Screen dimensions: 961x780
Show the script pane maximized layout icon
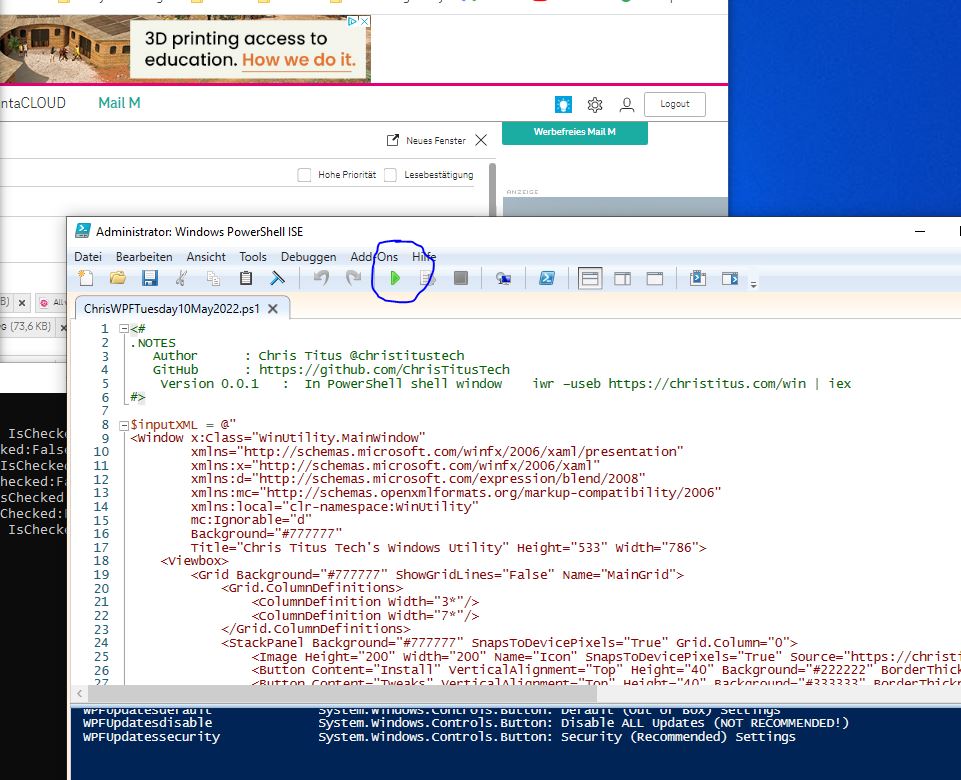pos(655,279)
